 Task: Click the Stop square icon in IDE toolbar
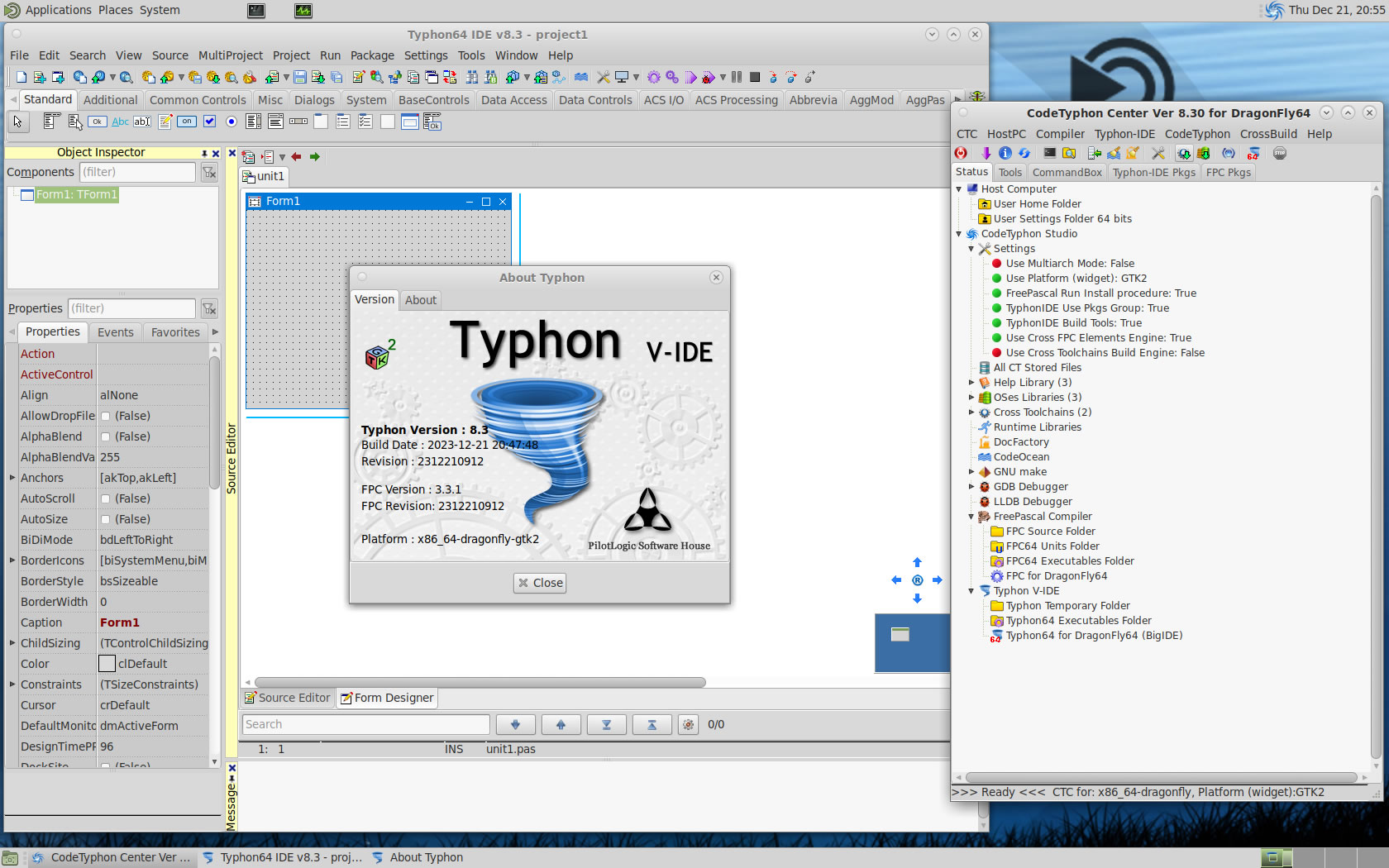pos(755,77)
